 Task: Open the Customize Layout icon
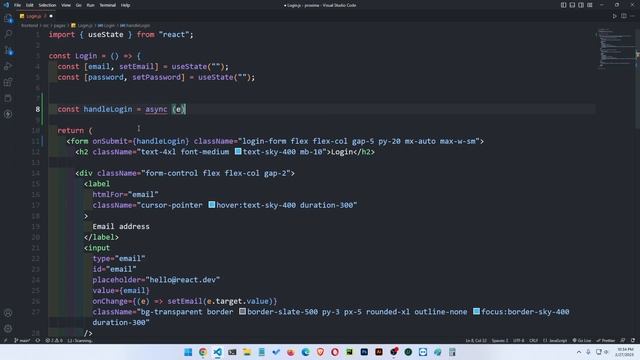pos(590,5)
